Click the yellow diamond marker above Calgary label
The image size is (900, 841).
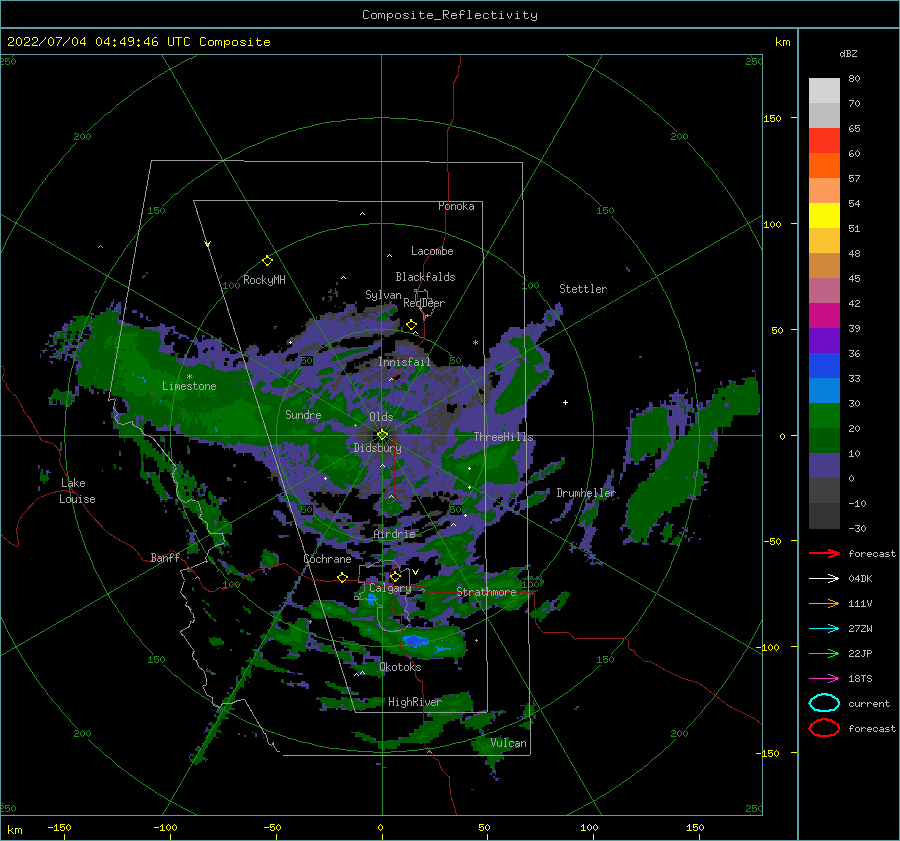click(x=395, y=576)
